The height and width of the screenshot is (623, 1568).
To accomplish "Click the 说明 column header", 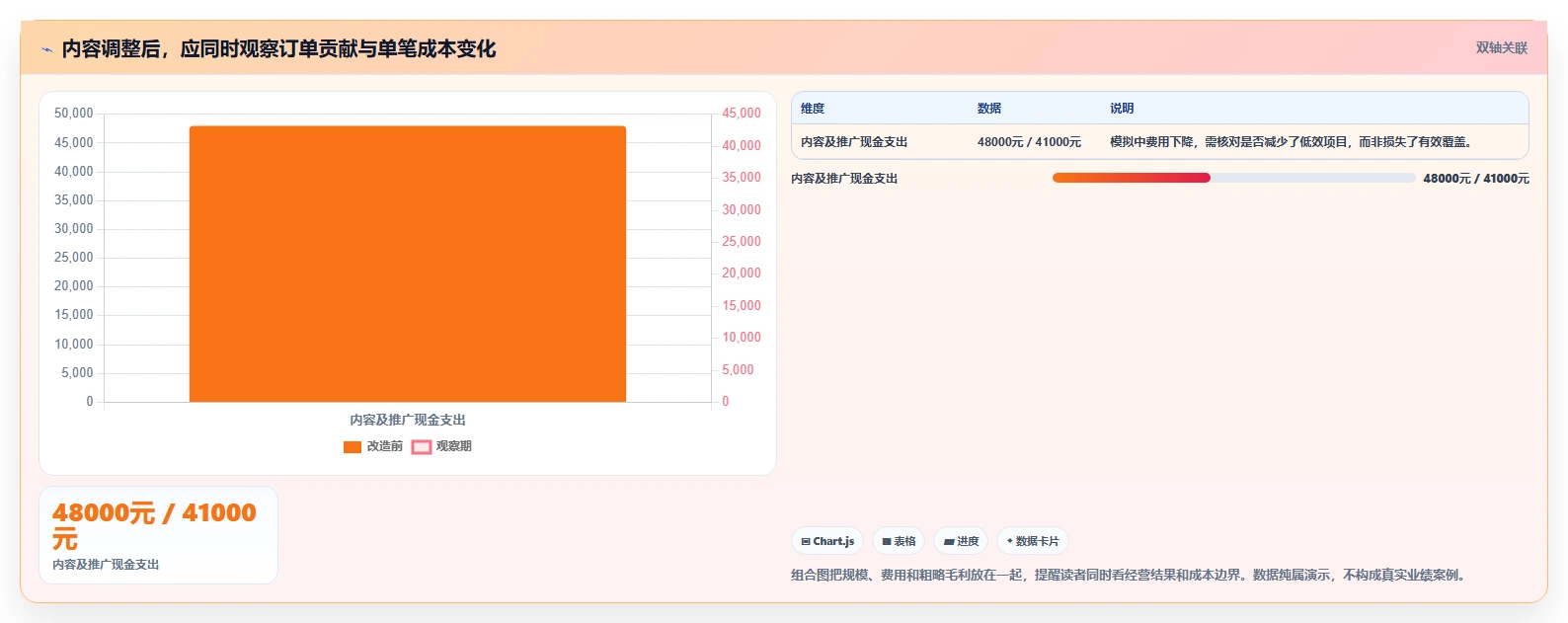I will coord(1122,109).
